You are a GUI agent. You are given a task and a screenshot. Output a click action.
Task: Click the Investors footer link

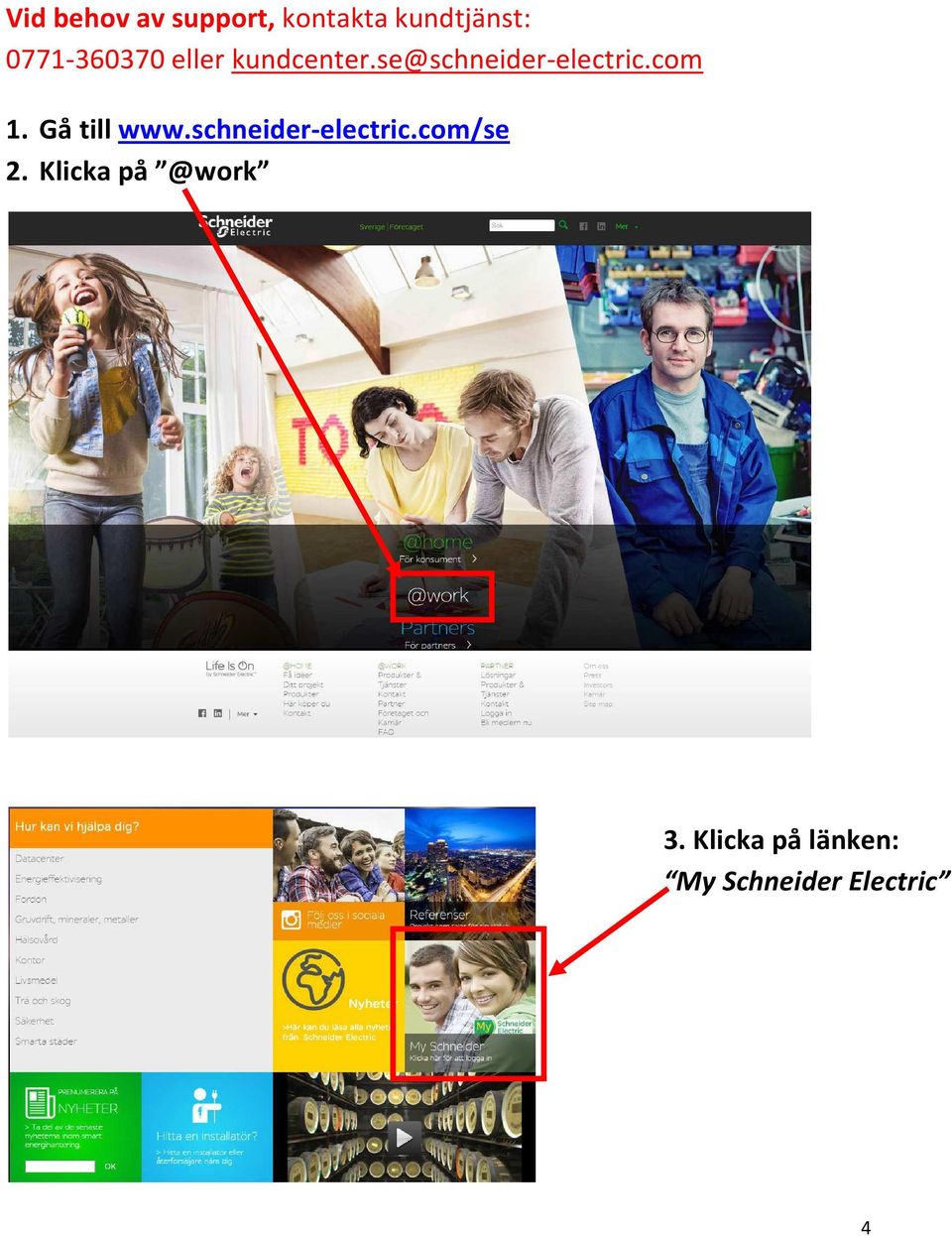click(598, 685)
